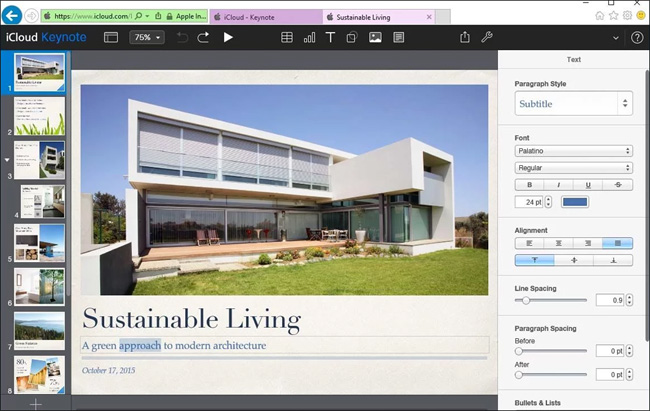Toggle bold text formatting
The height and width of the screenshot is (411, 650).
tap(529, 185)
